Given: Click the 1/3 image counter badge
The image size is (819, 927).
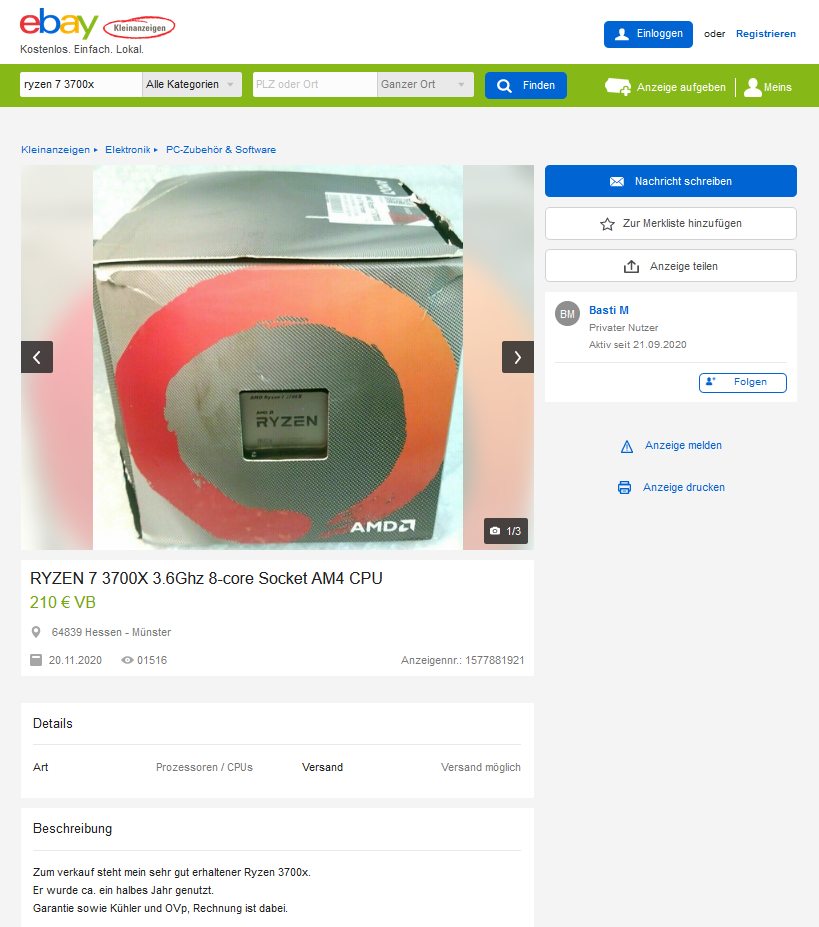Looking at the screenshot, I should pos(506,531).
